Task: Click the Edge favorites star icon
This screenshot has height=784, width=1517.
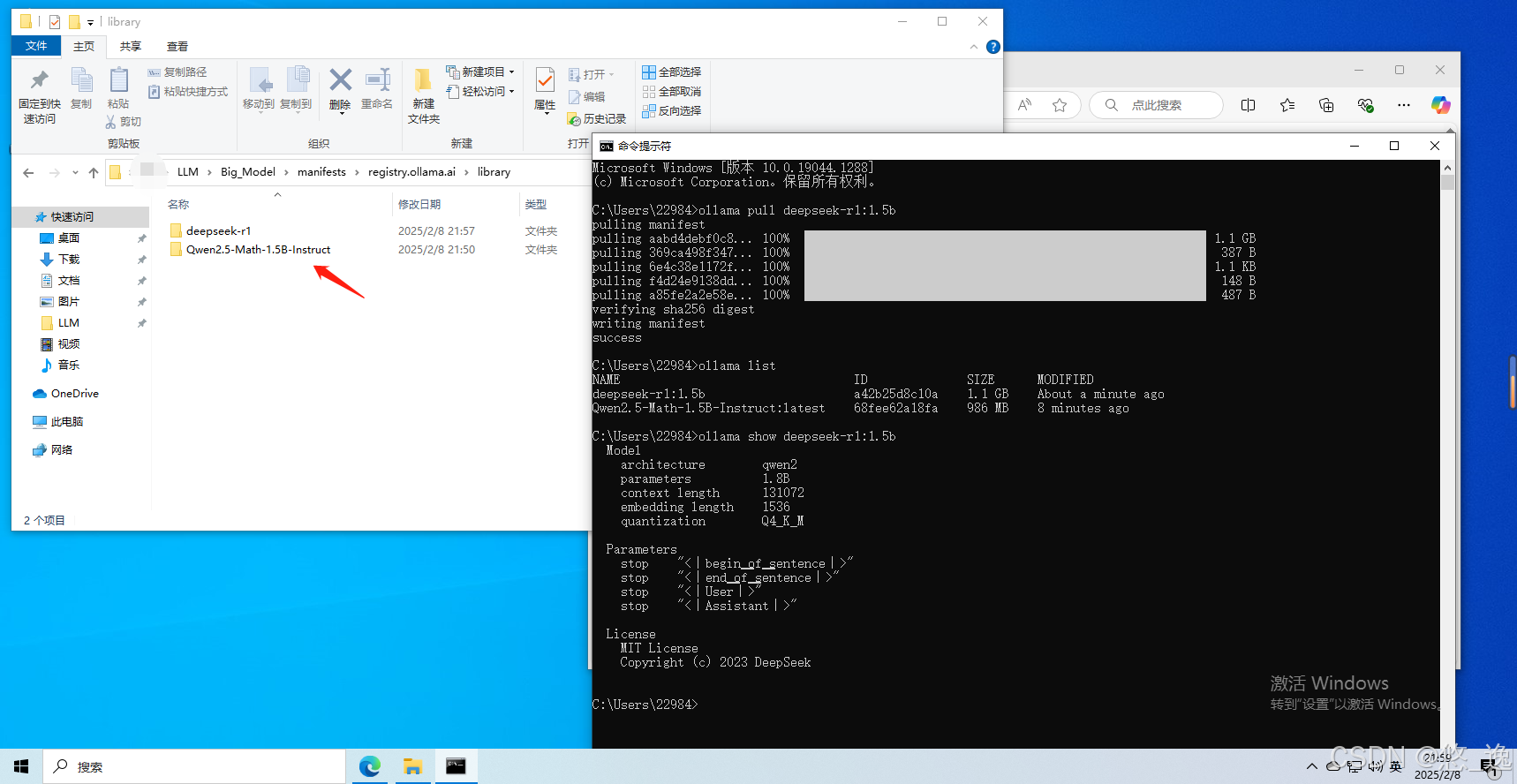Action: point(1060,105)
